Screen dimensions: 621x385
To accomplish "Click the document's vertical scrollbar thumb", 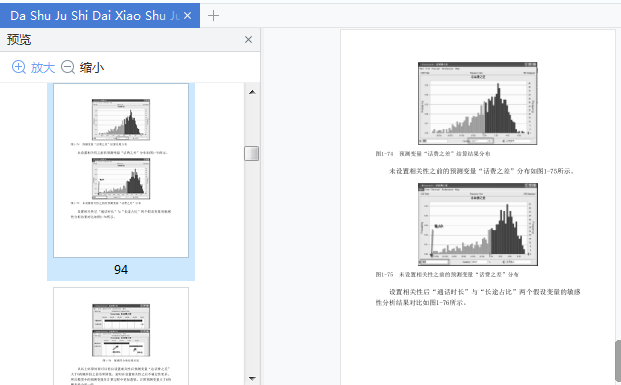I will coord(618,361).
